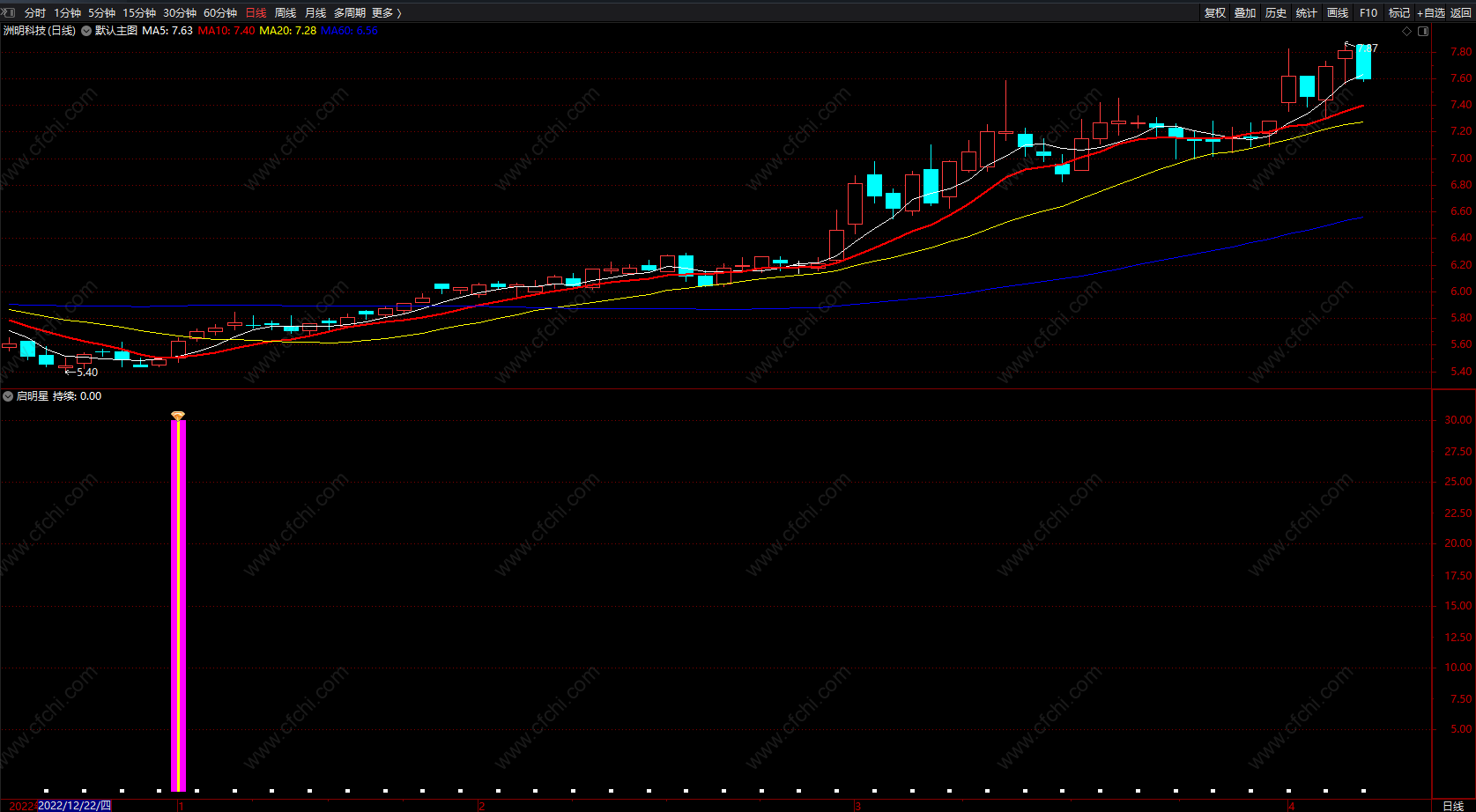
Task: Click the 启明星 indicator name
Action: [x=33, y=396]
